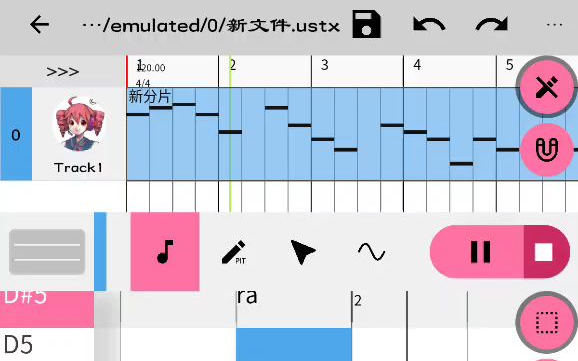Select the arrow selection tool
Viewport: 578px width, 361px height.
tap(303, 251)
